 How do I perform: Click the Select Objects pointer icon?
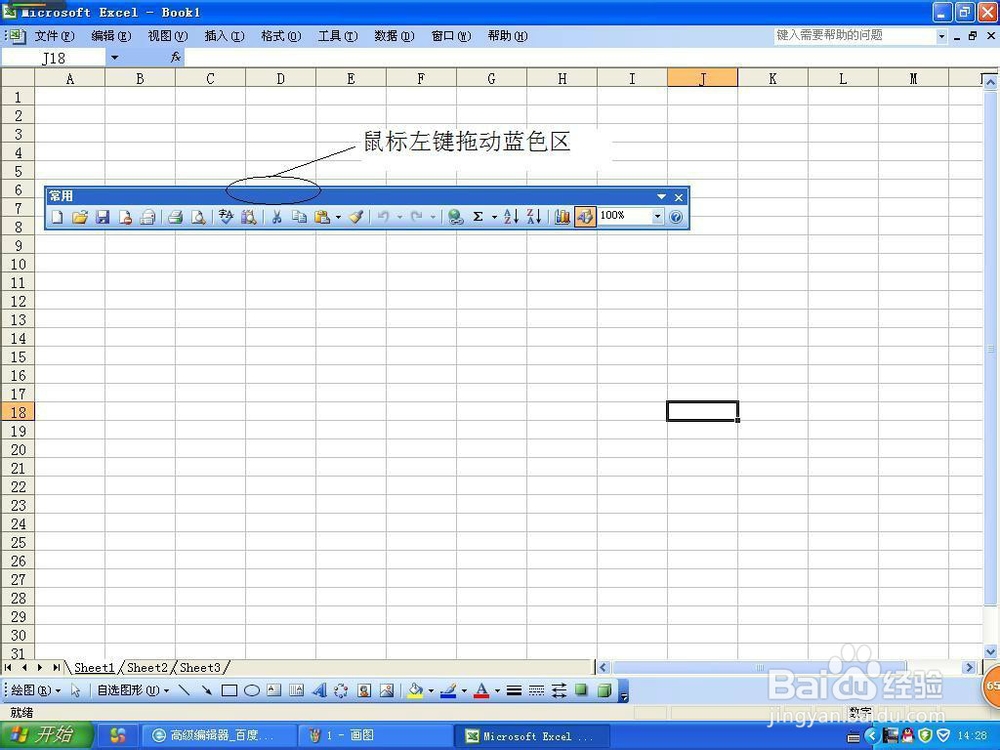(x=76, y=690)
